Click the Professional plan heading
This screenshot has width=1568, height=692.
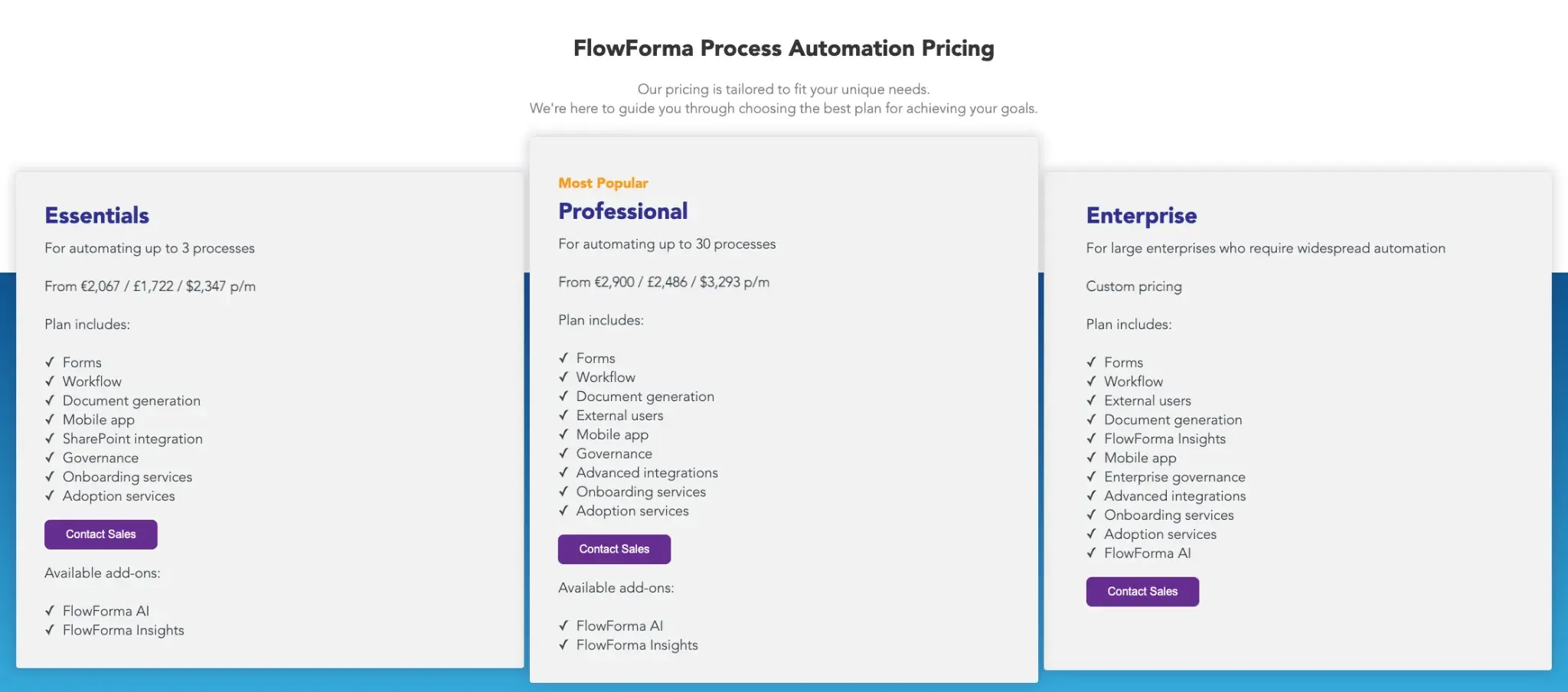coord(622,210)
